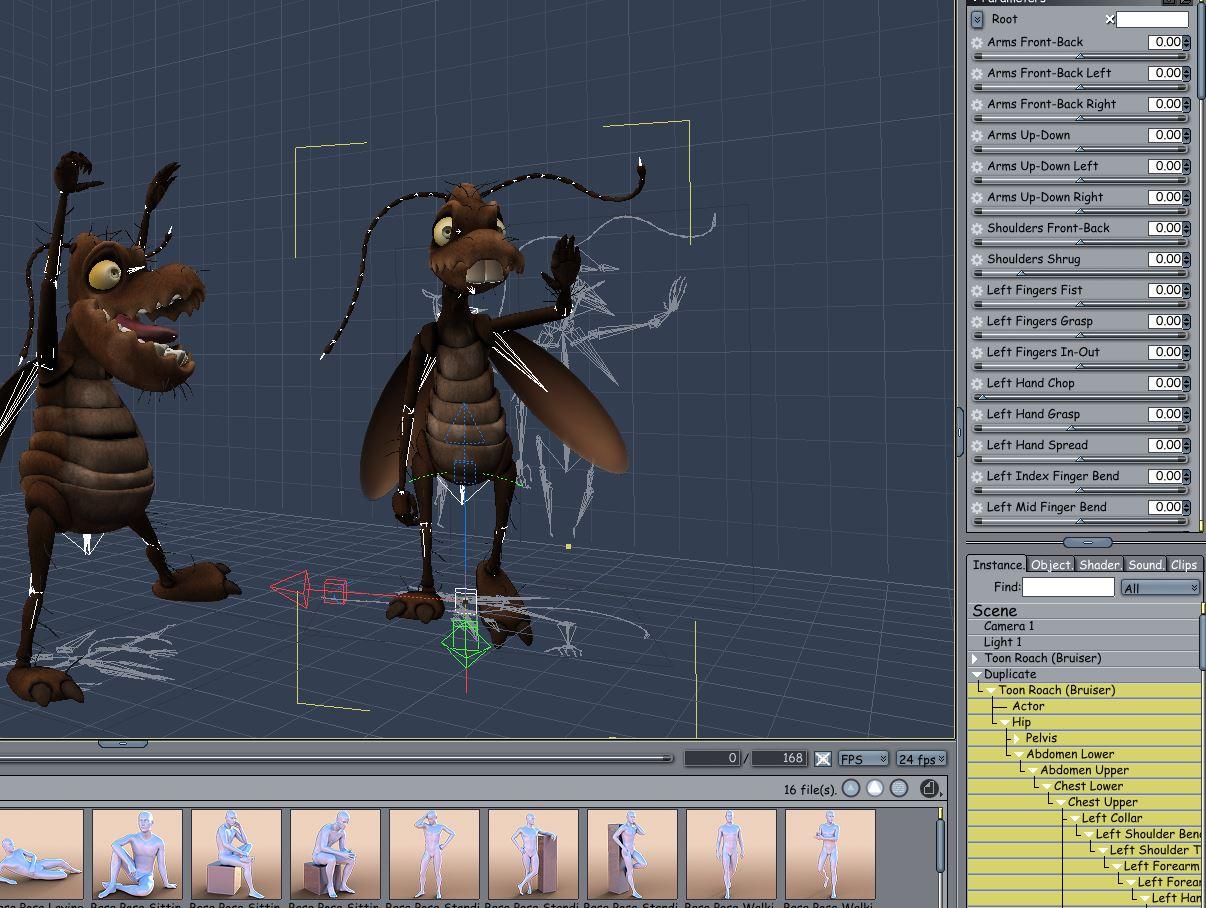Screen dimensions: 1206x908
Task: Collapse the Duplicate group in Scene tree
Action: [x=976, y=675]
